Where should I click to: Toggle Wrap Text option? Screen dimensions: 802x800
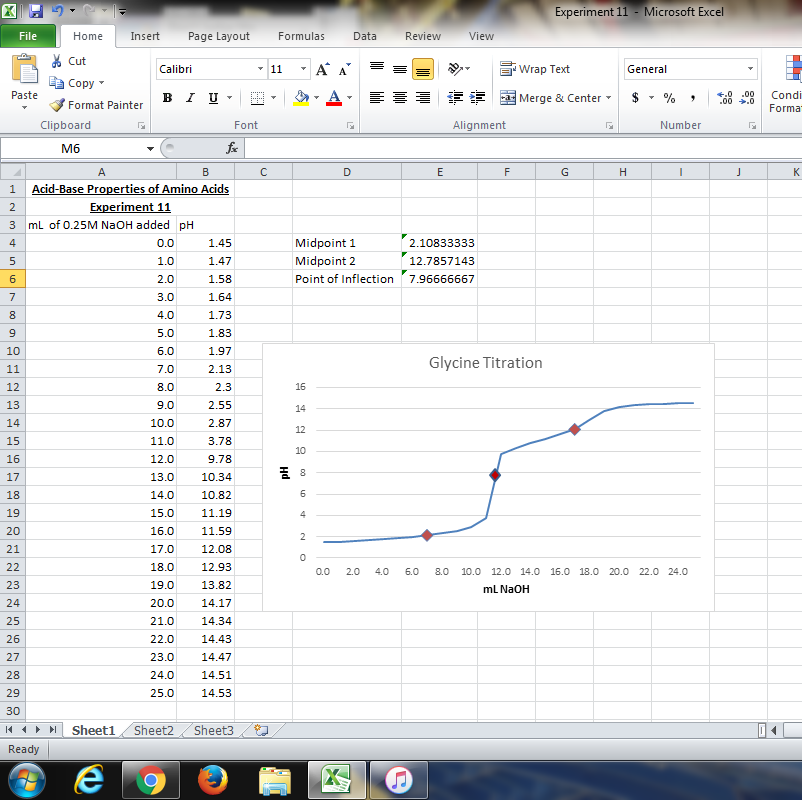pos(535,69)
